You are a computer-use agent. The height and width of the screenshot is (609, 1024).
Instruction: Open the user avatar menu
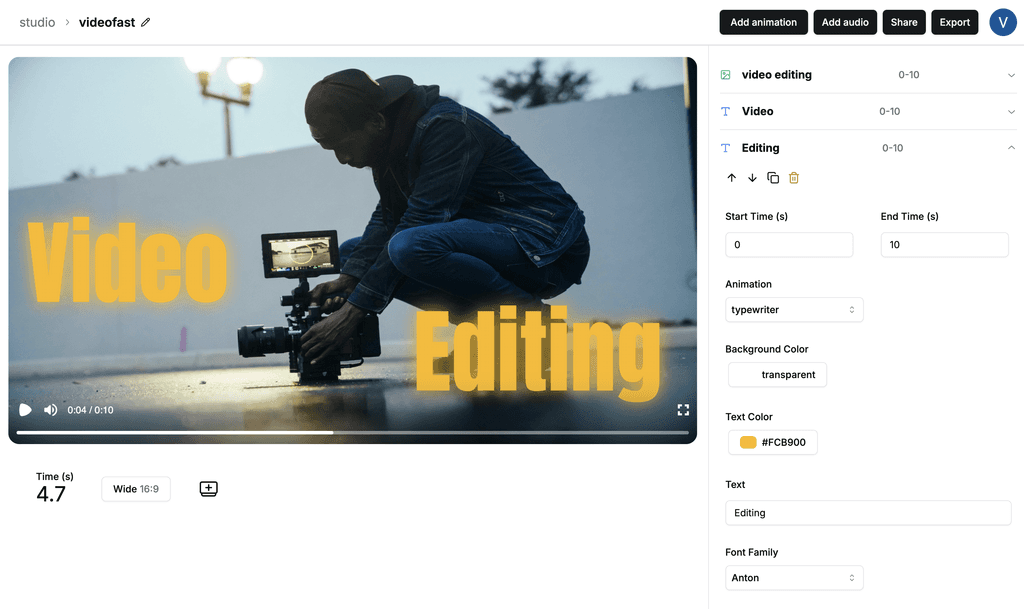coord(1003,21)
